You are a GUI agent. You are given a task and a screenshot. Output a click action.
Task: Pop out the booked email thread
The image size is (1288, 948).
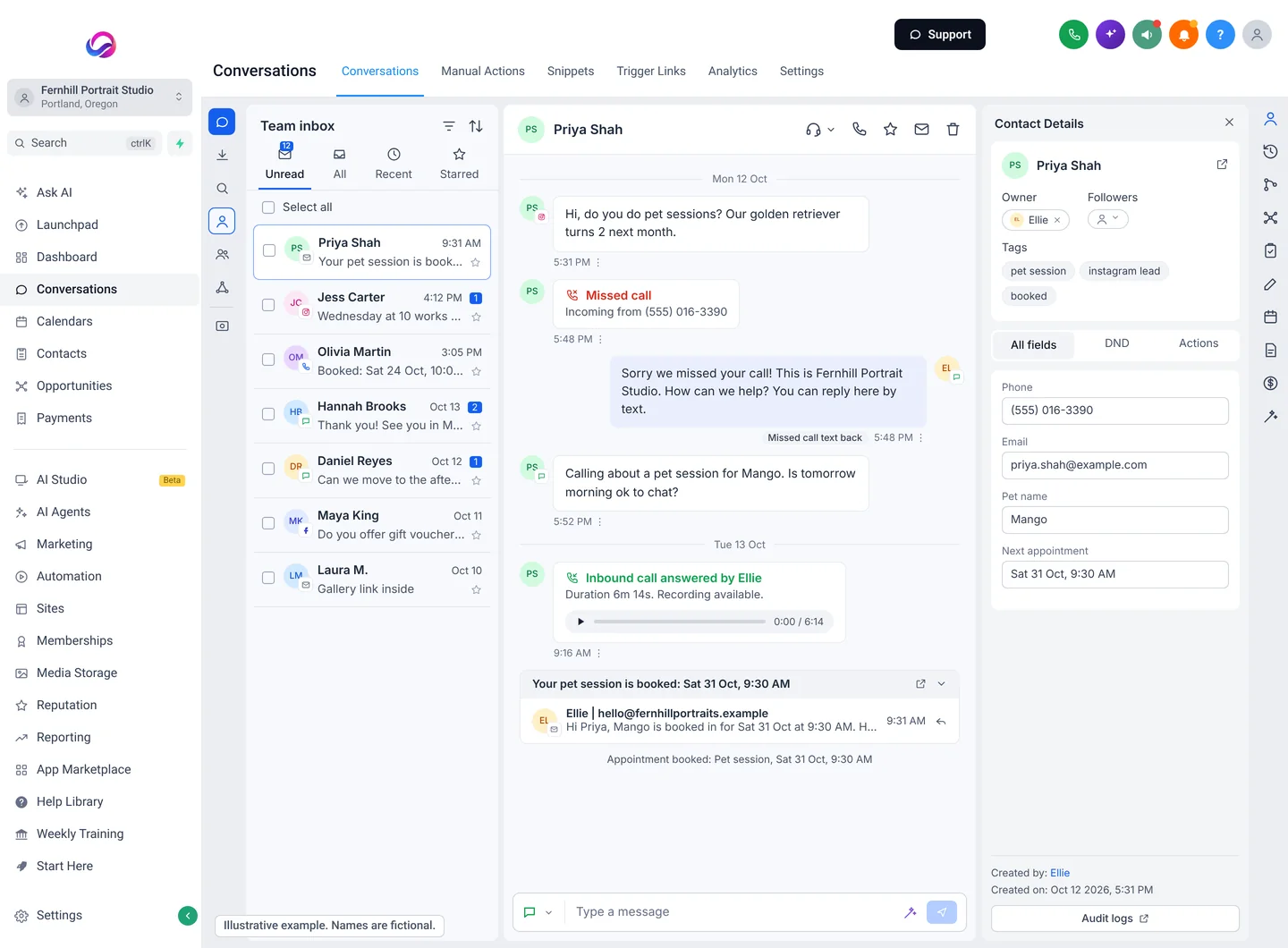click(920, 684)
